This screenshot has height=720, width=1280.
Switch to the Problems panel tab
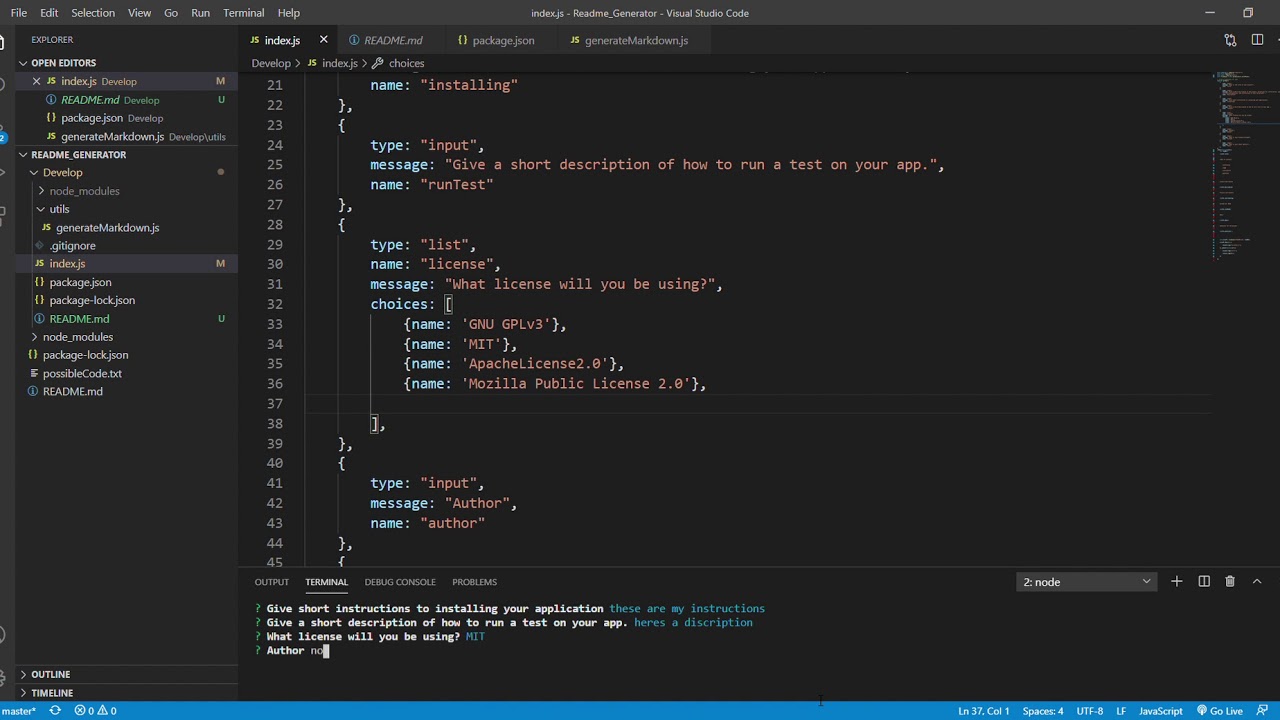474,582
